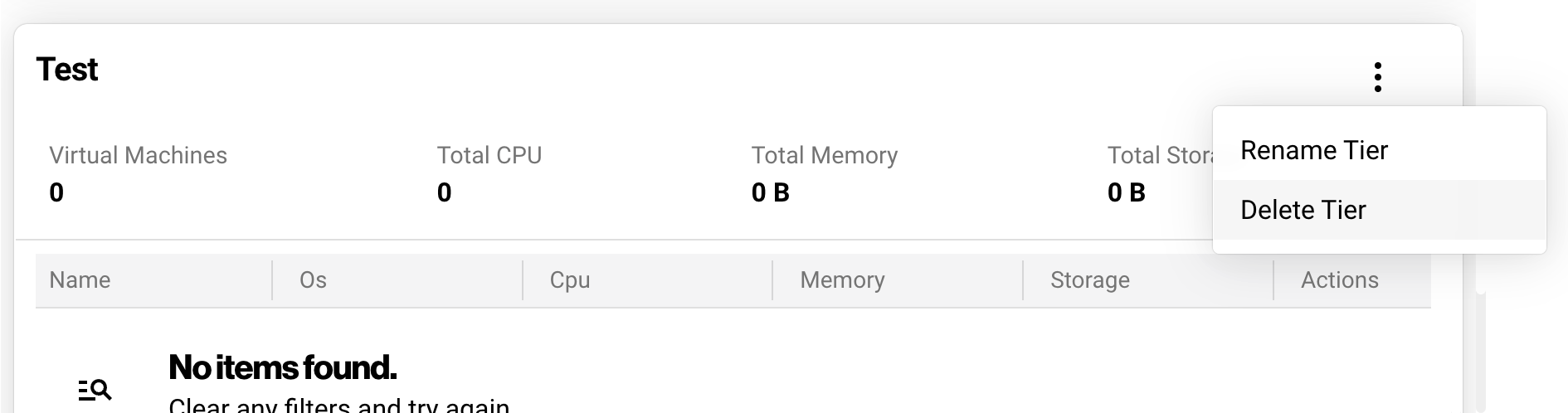1568x413 pixels.
Task: Click the Actions column header
Action: pos(1339,280)
